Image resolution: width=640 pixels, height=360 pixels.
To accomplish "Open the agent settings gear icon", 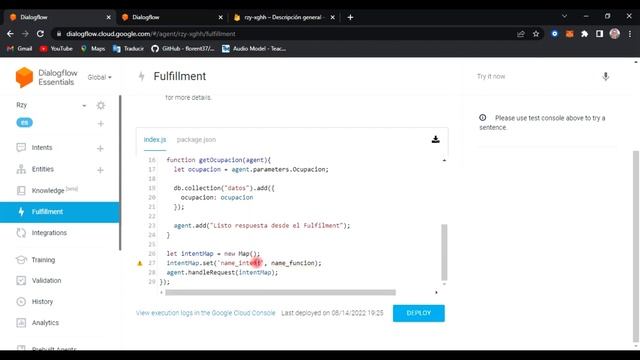I will click(101, 105).
